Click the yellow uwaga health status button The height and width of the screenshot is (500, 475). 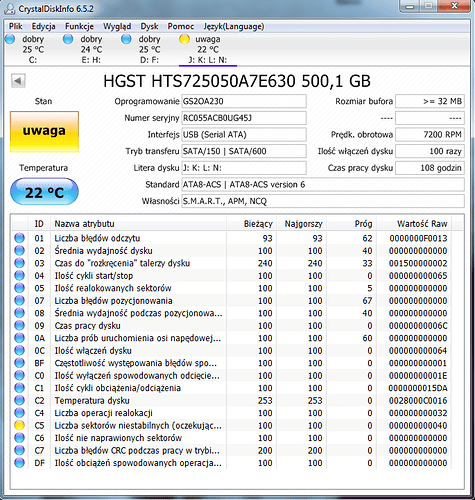pyautogui.click(x=44, y=132)
